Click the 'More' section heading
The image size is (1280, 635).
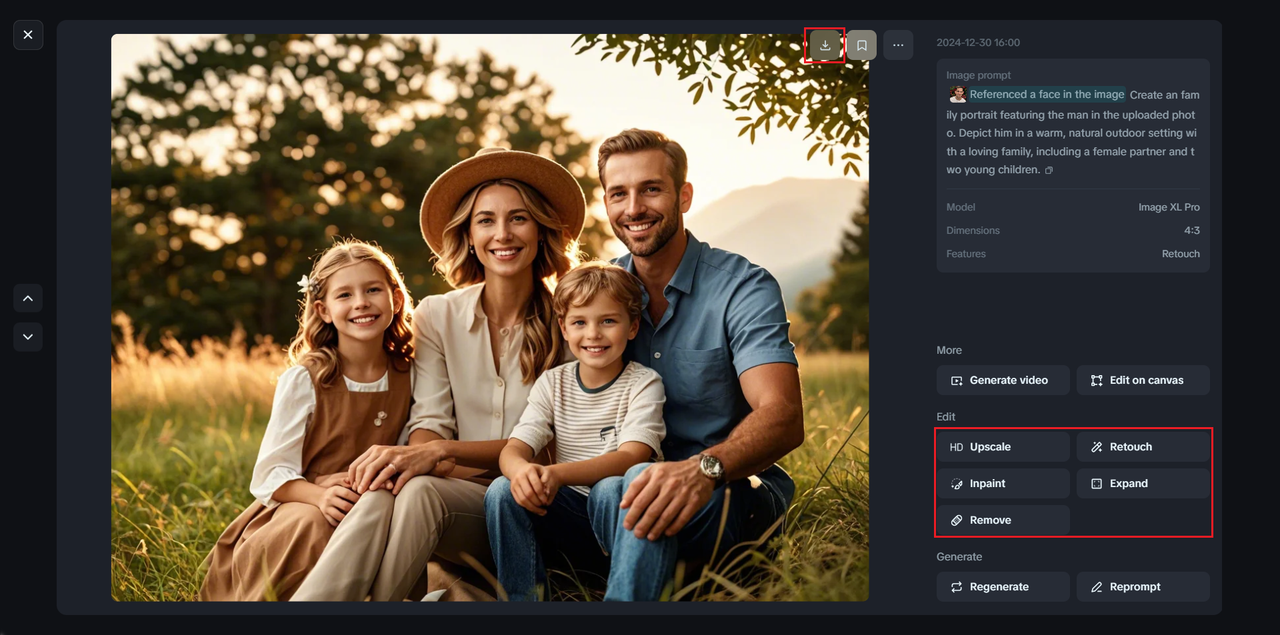tap(949, 351)
